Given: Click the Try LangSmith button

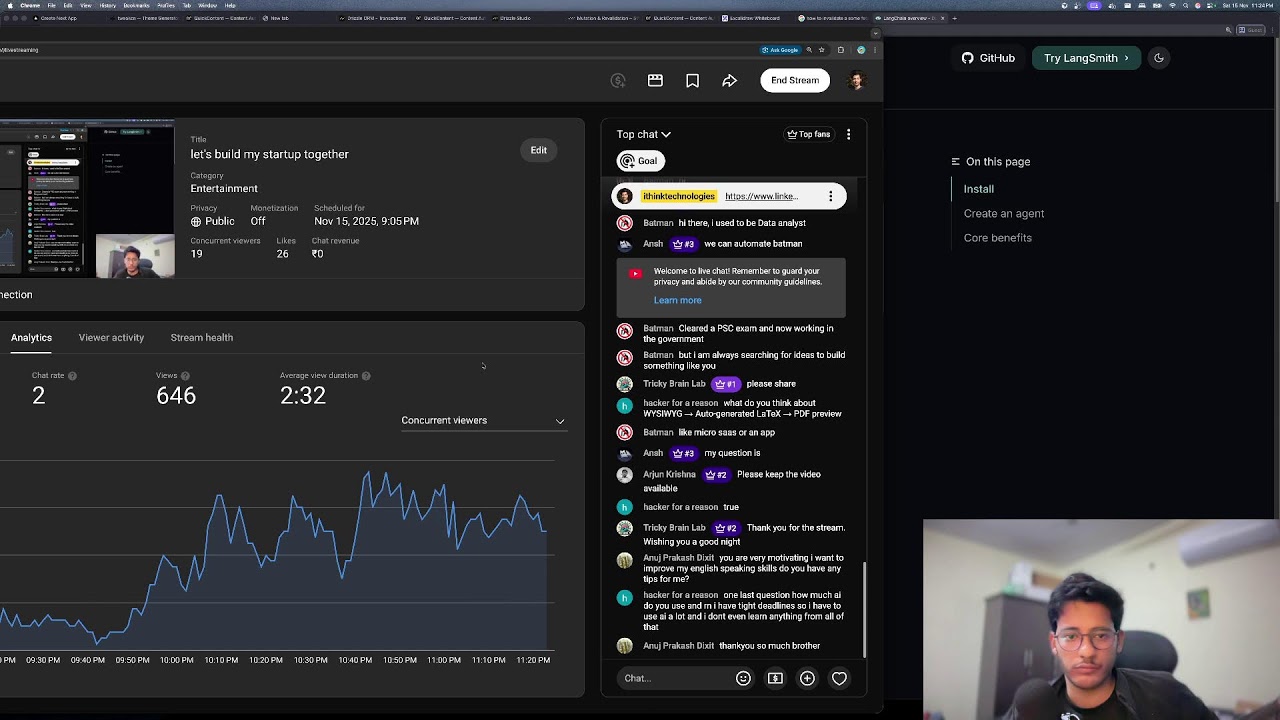Looking at the screenshot, I should click(1086, 58).
